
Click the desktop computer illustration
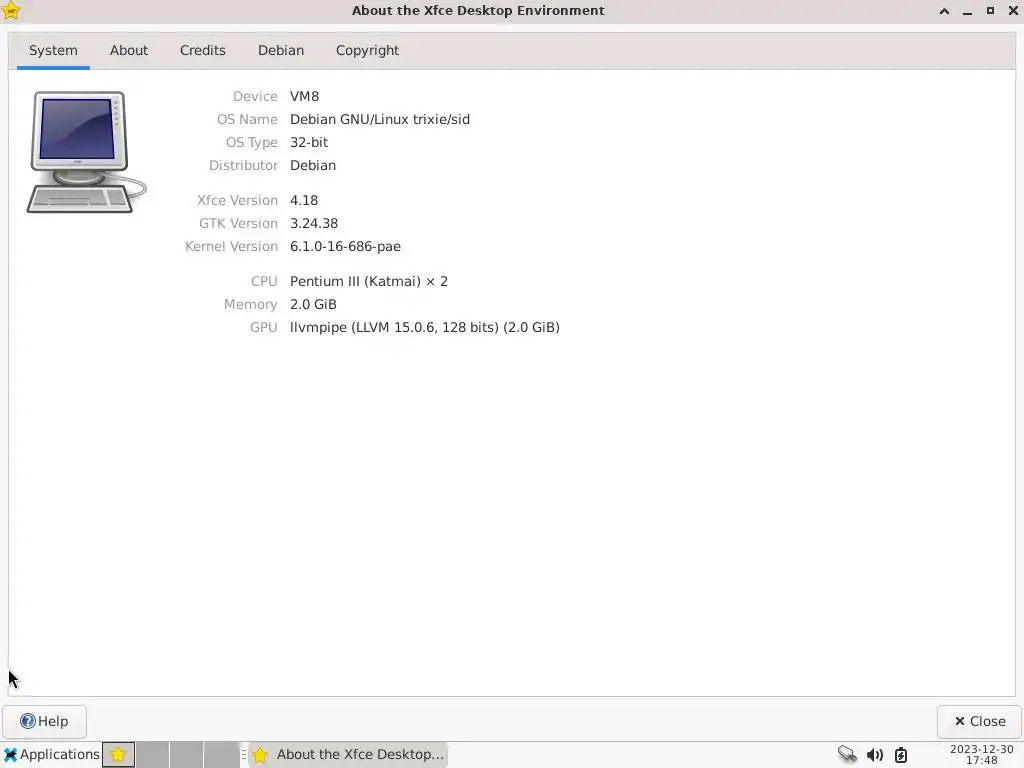click(x=86, y=152)
